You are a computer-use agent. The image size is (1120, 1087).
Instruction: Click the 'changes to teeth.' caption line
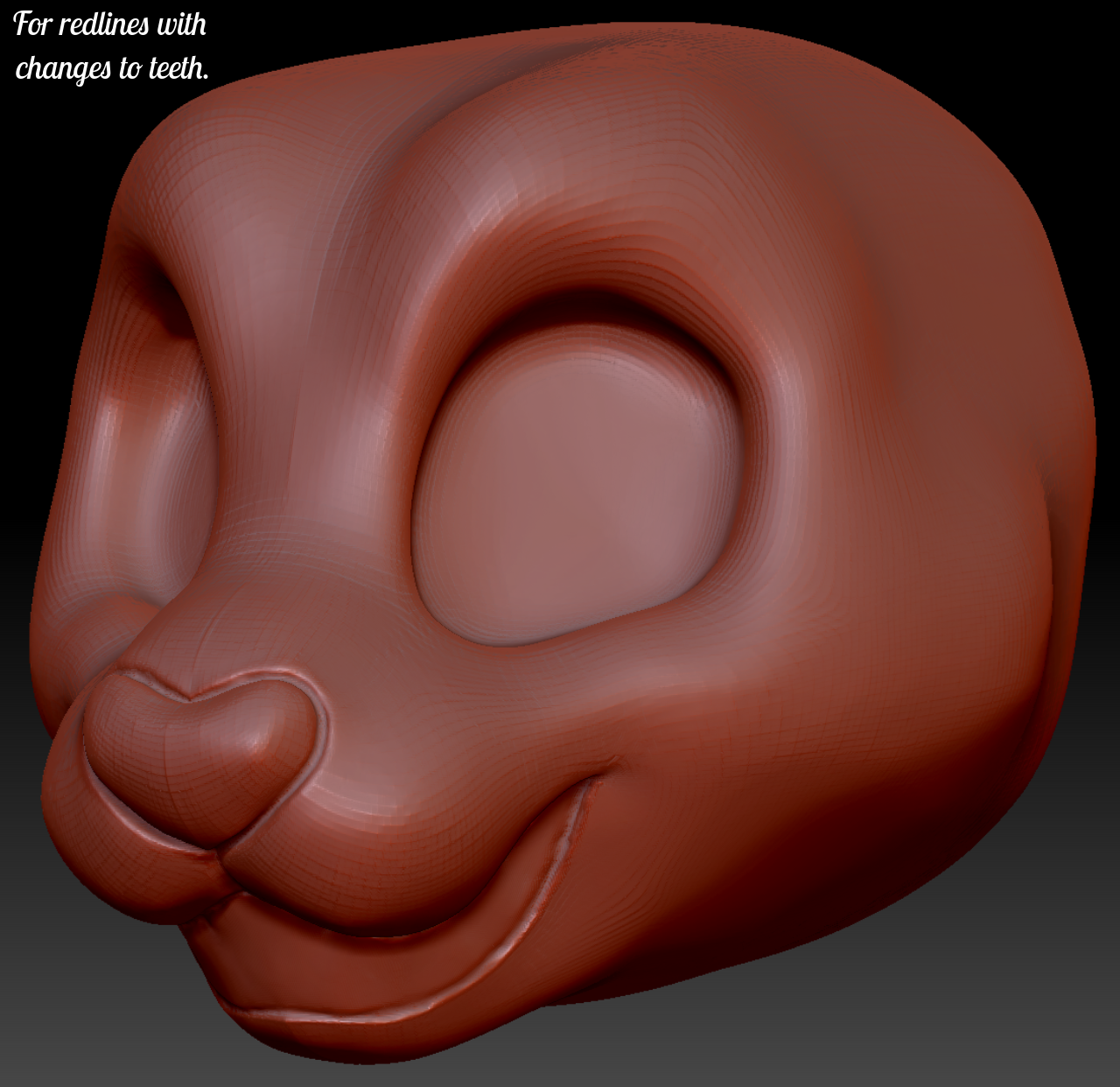[x=112, y=67]
